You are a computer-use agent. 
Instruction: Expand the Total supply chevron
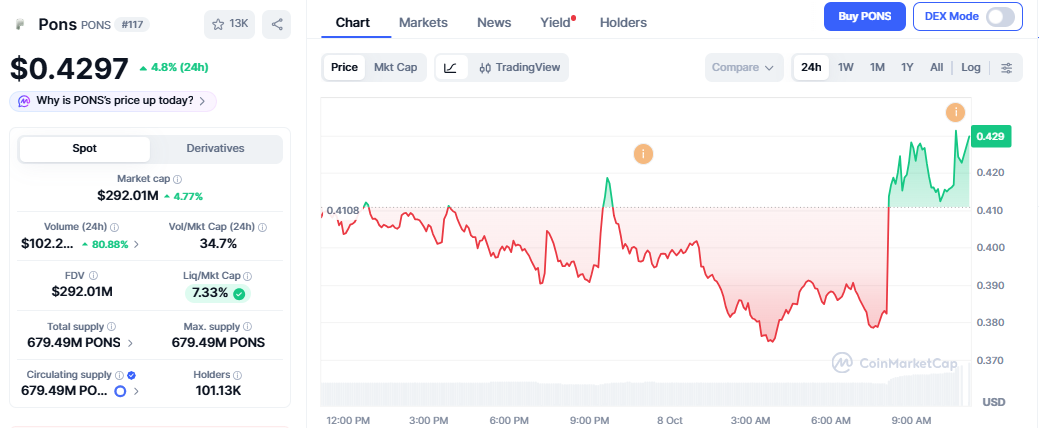[130, 343]
